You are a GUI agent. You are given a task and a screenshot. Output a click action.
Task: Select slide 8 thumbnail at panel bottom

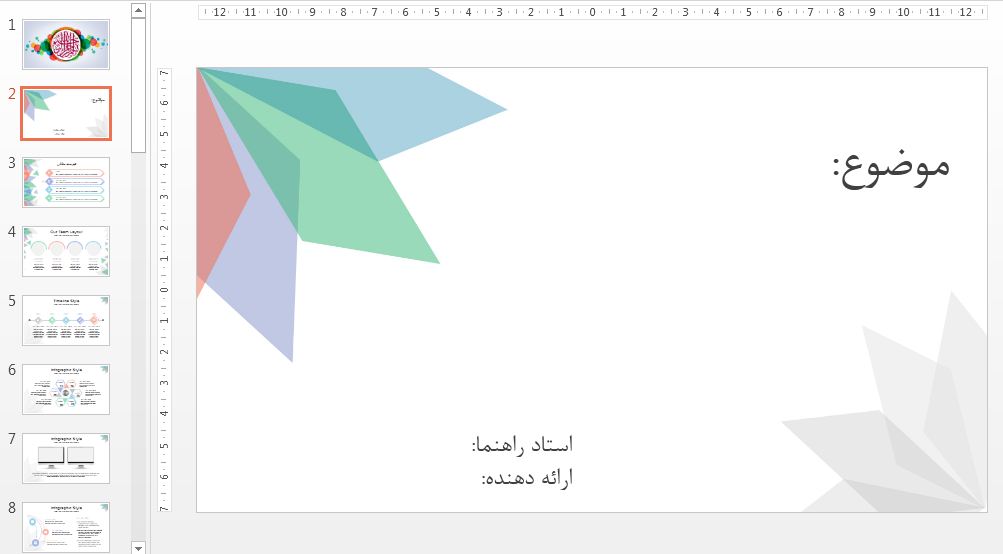click(x=66, y=526)
